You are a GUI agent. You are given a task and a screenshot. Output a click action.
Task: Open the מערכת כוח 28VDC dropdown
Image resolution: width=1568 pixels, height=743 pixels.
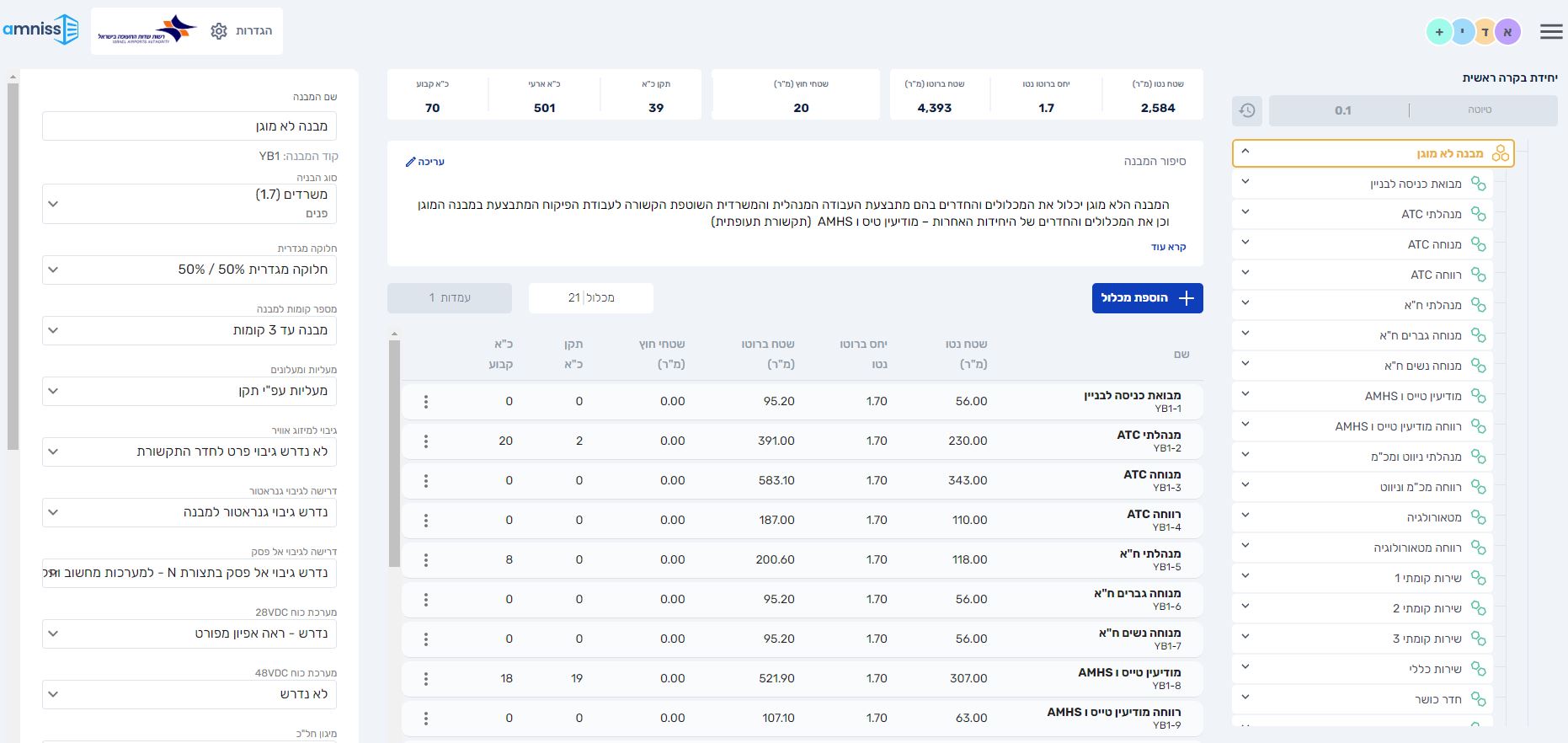[x=189, y=633]
